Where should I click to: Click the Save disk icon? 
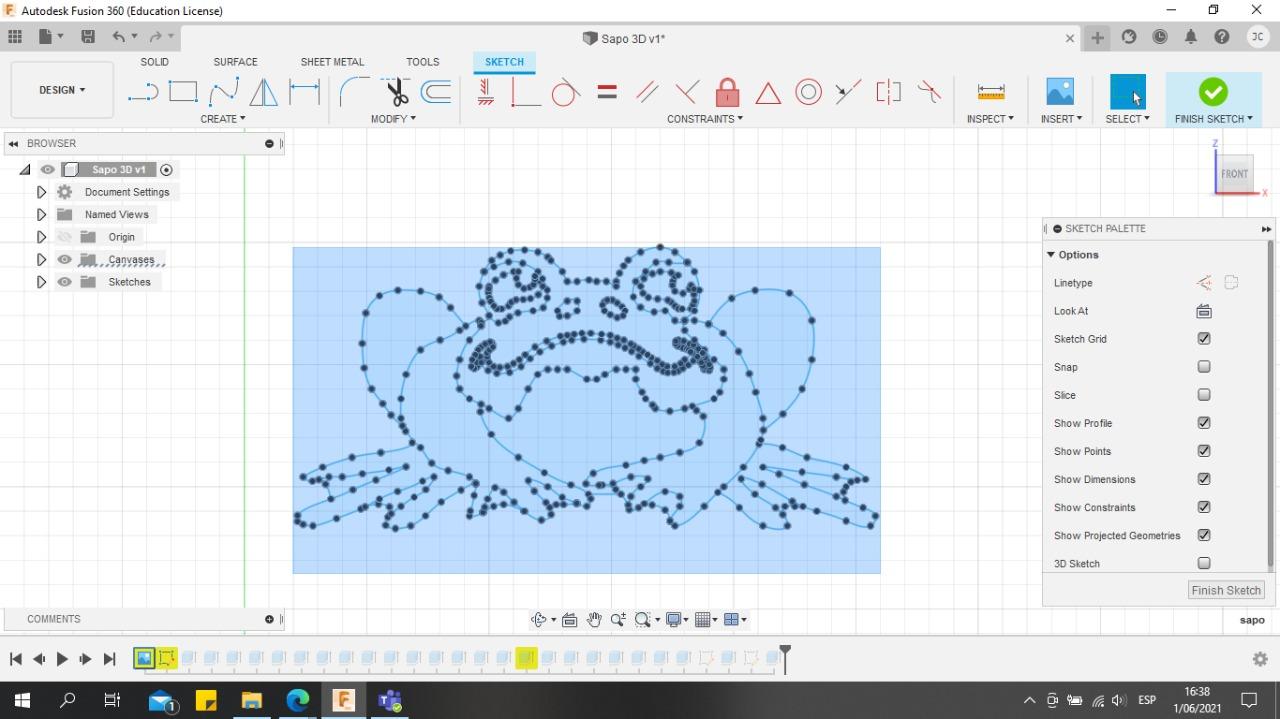point(88,37)
